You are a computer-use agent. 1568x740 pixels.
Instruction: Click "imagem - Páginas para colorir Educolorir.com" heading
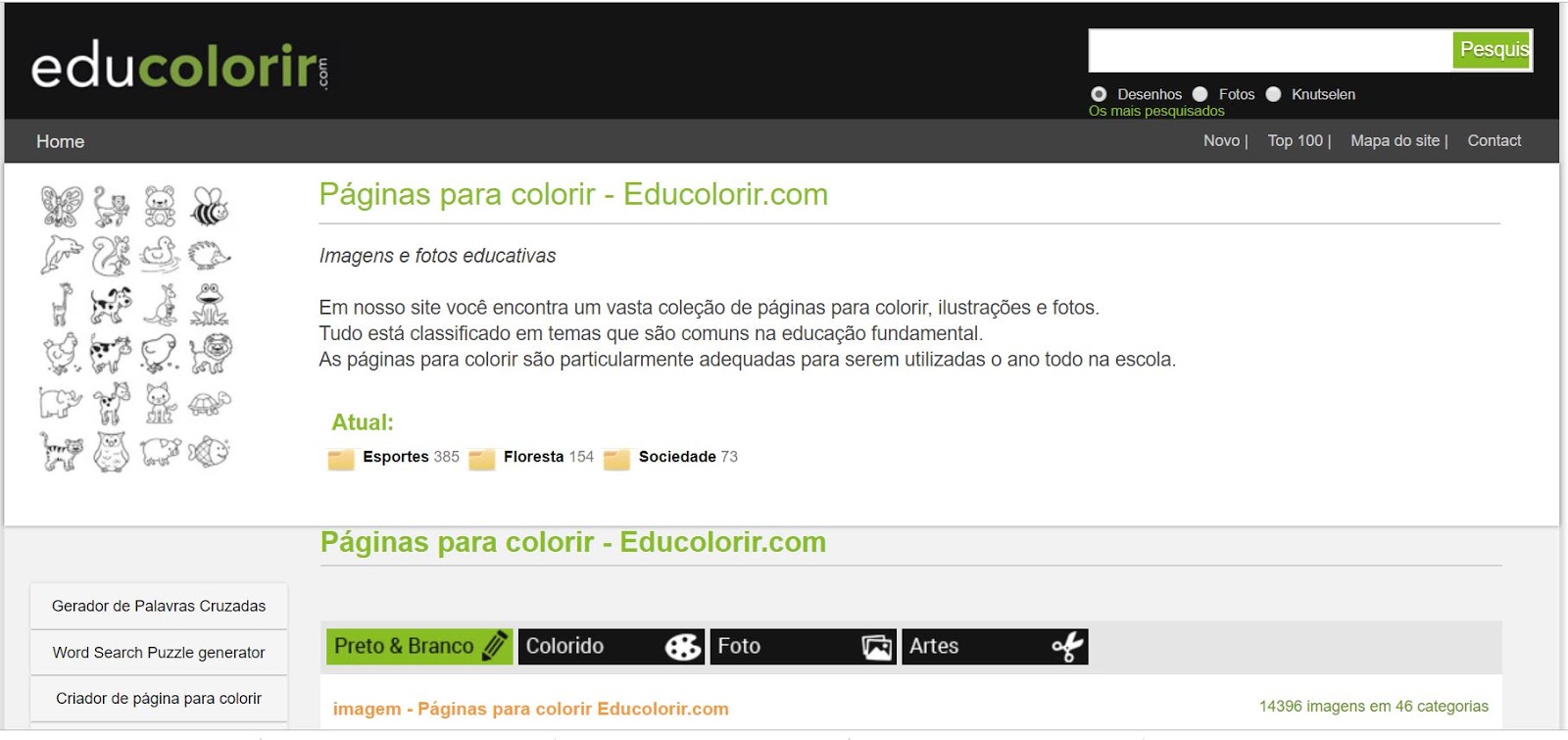click(x=530, y=709)
